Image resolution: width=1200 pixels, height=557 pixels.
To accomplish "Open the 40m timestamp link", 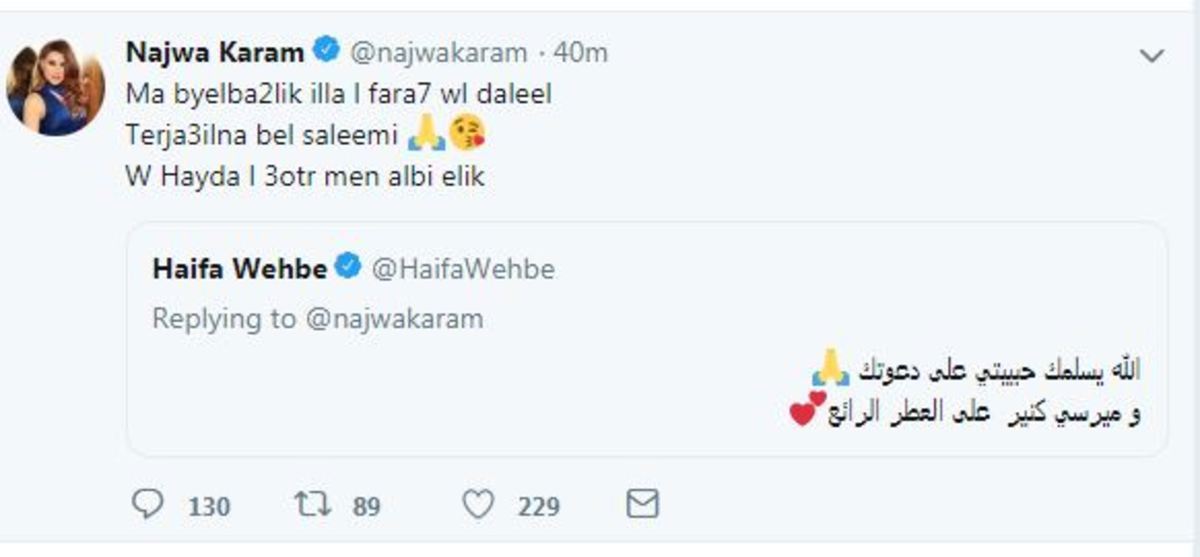I will tap(580, 51).
